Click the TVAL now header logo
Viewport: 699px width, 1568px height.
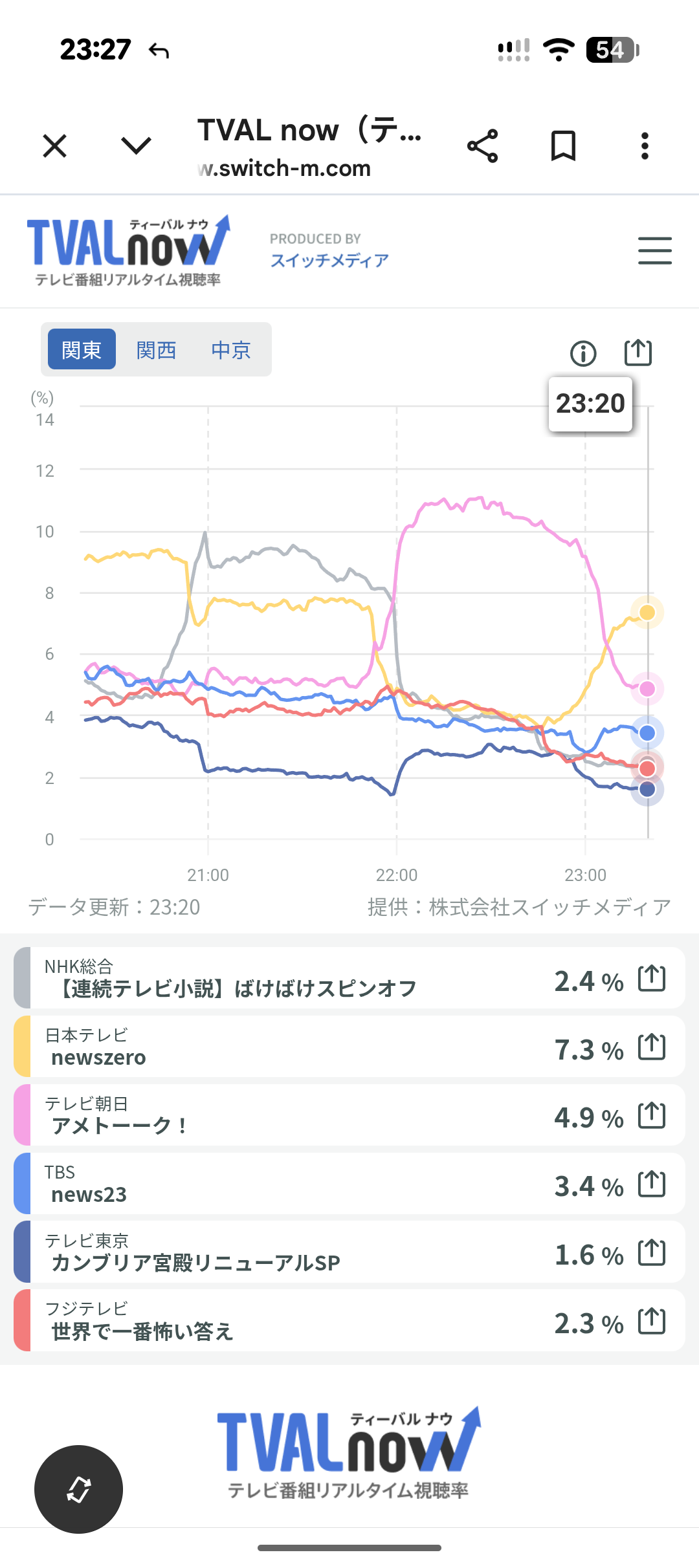(128, 251)
